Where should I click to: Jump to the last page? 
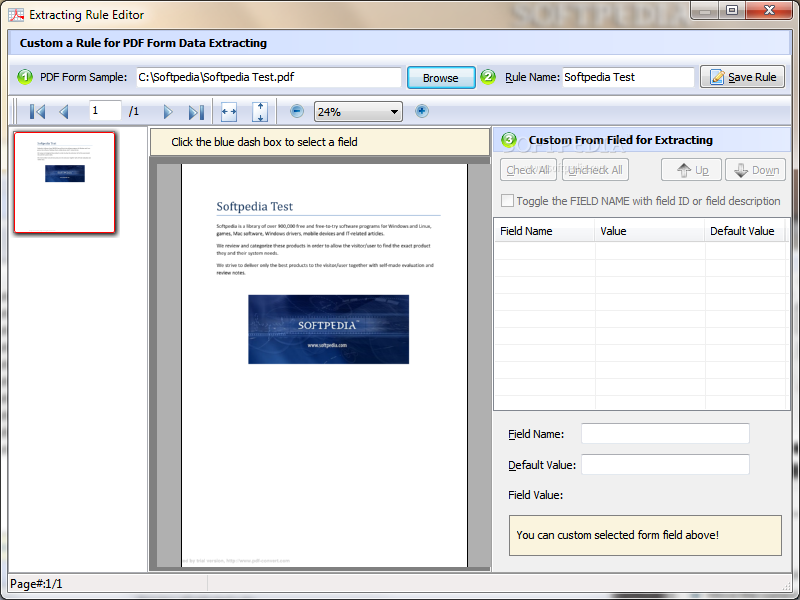coord(196,112)
